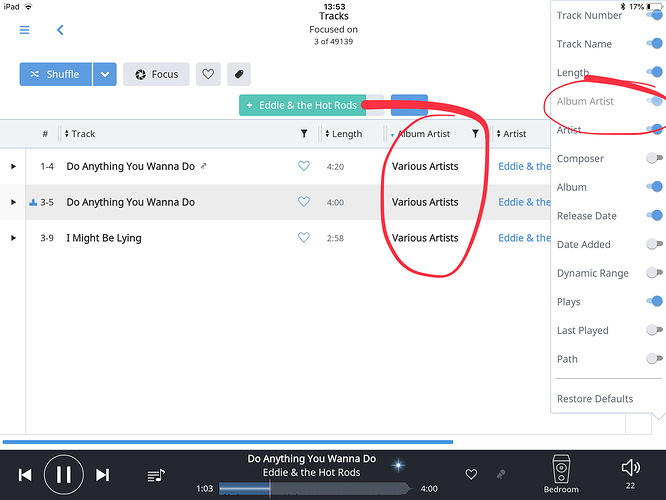Viewport: 666px width, 500px height.
Task: Toggle the Plays column switch
Action: pyautogui.click(x=655, y=301)
